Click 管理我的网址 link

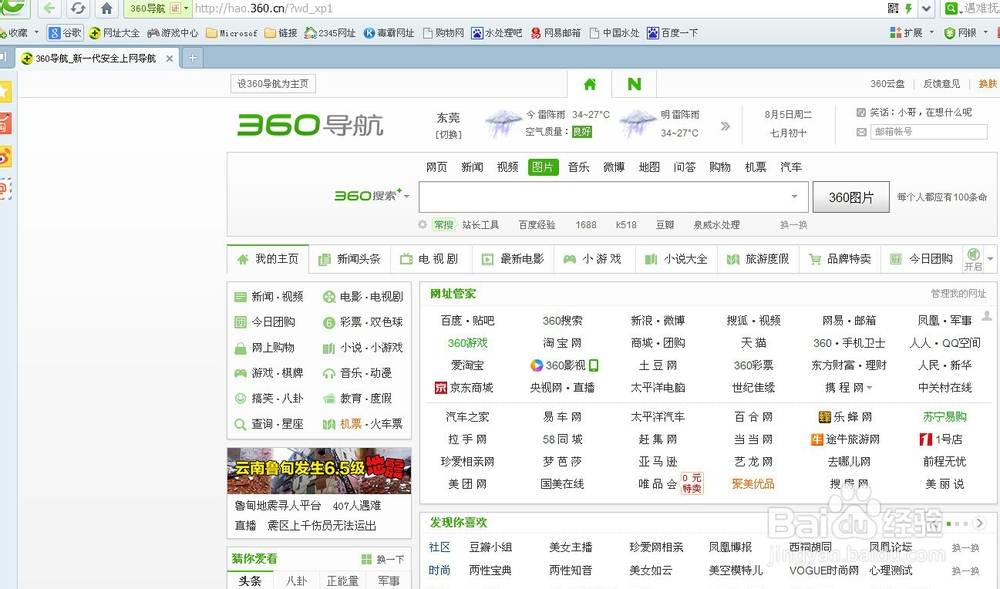(x=959, y=294)
